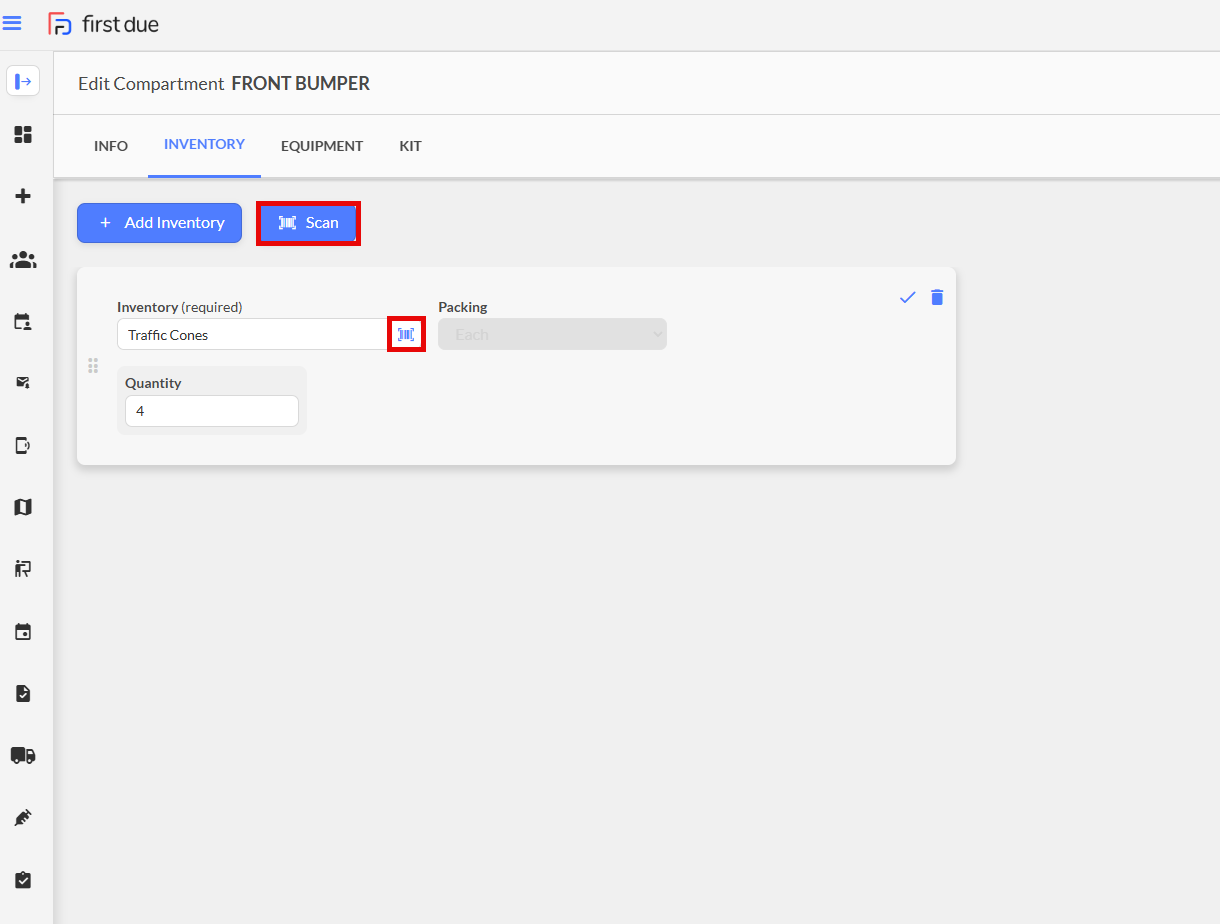Click the syringe icon in the sidebar

pyautogui.click(x=23, y=818)
